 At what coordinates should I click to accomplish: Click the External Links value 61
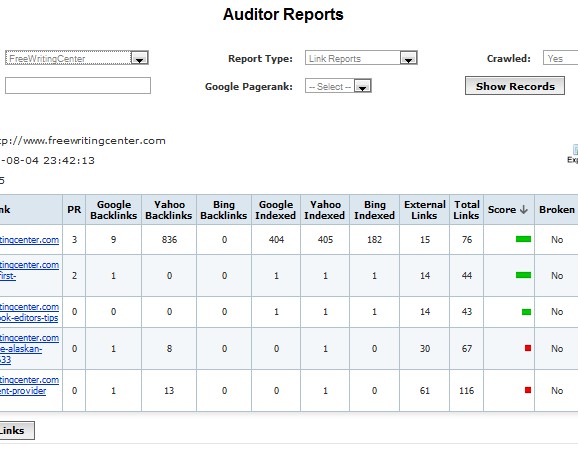pyautogui.click(x=425, y=391)
